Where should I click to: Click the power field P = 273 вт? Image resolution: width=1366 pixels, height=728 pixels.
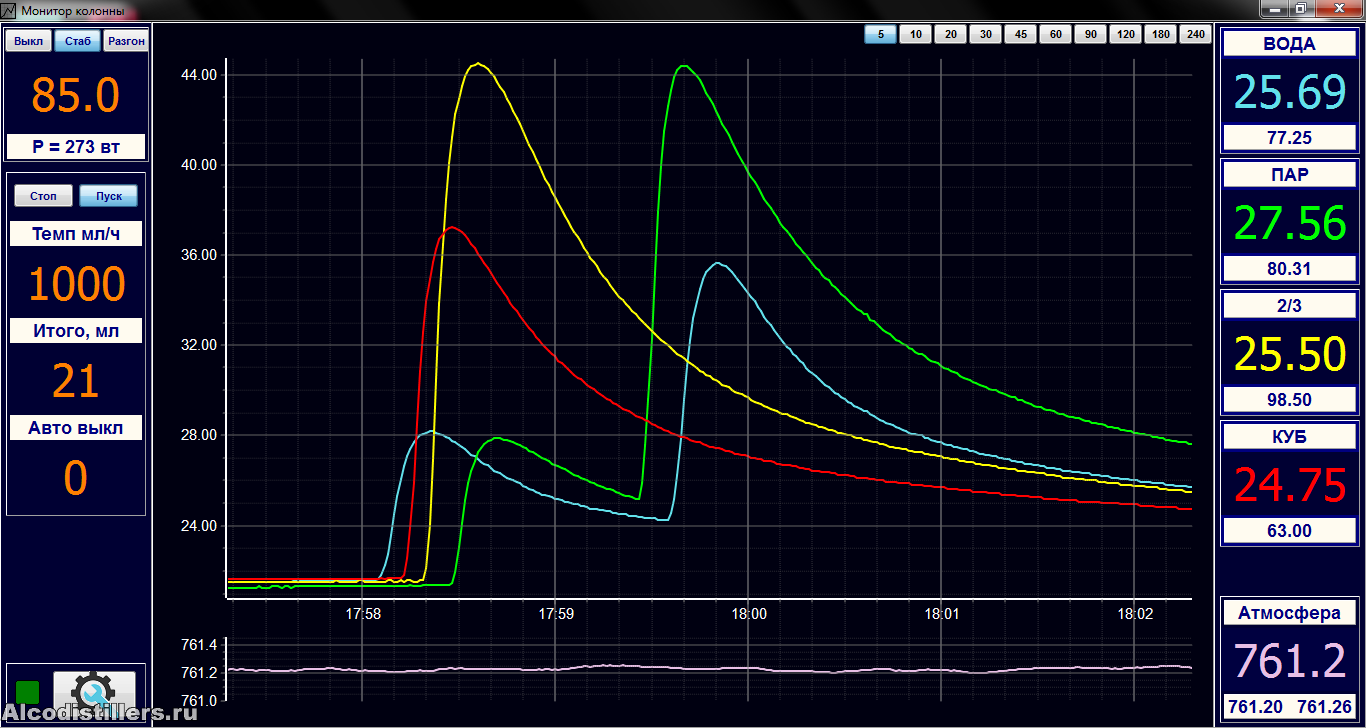click(76, 147)
